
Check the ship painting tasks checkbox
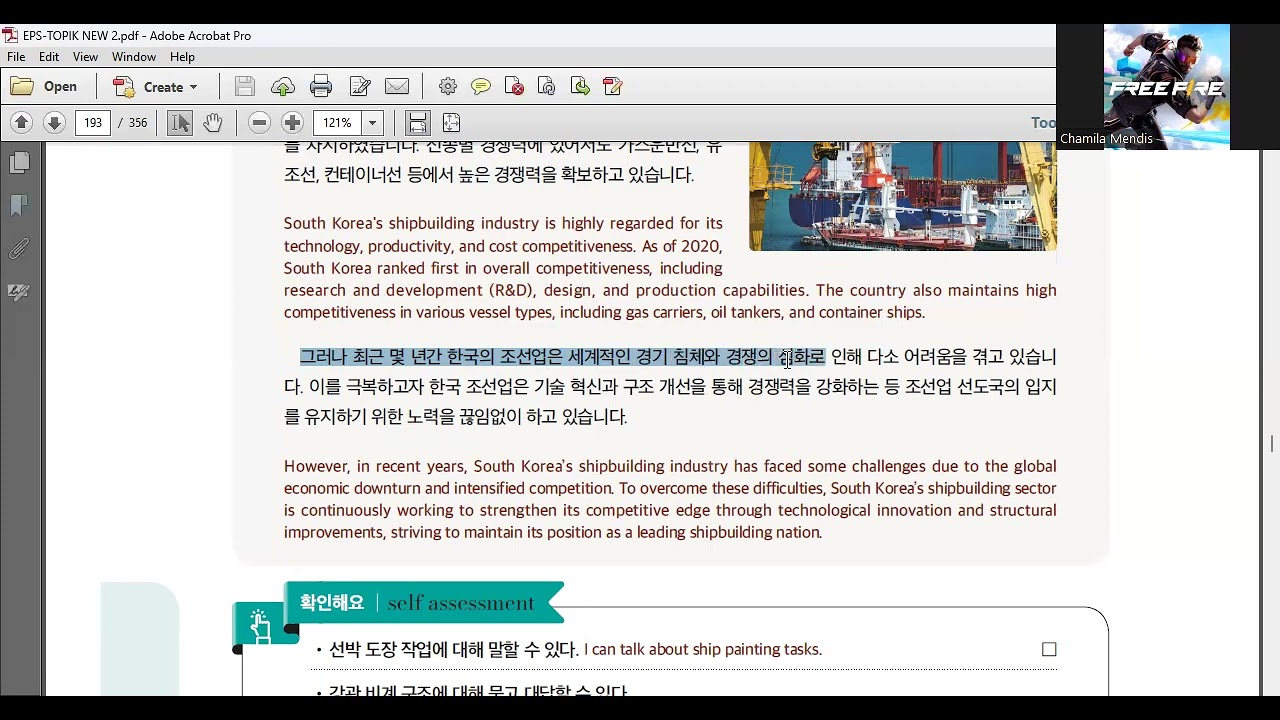(x=1049, y=650)
